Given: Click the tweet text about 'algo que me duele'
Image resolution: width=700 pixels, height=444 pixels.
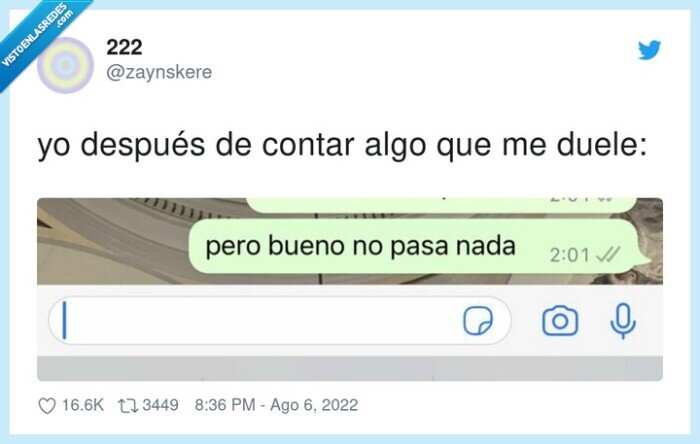Looking at the screenshot, I should click(x=342, y=146).
